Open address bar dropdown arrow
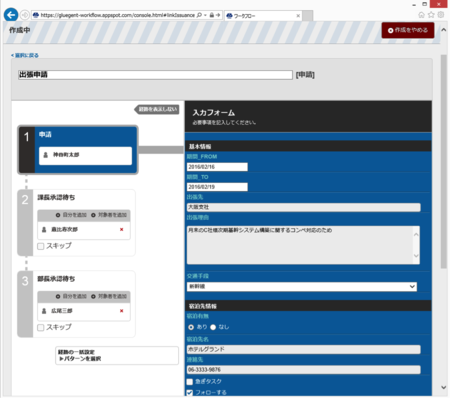Viewport: 450px width, 398px height. point(205,15)
